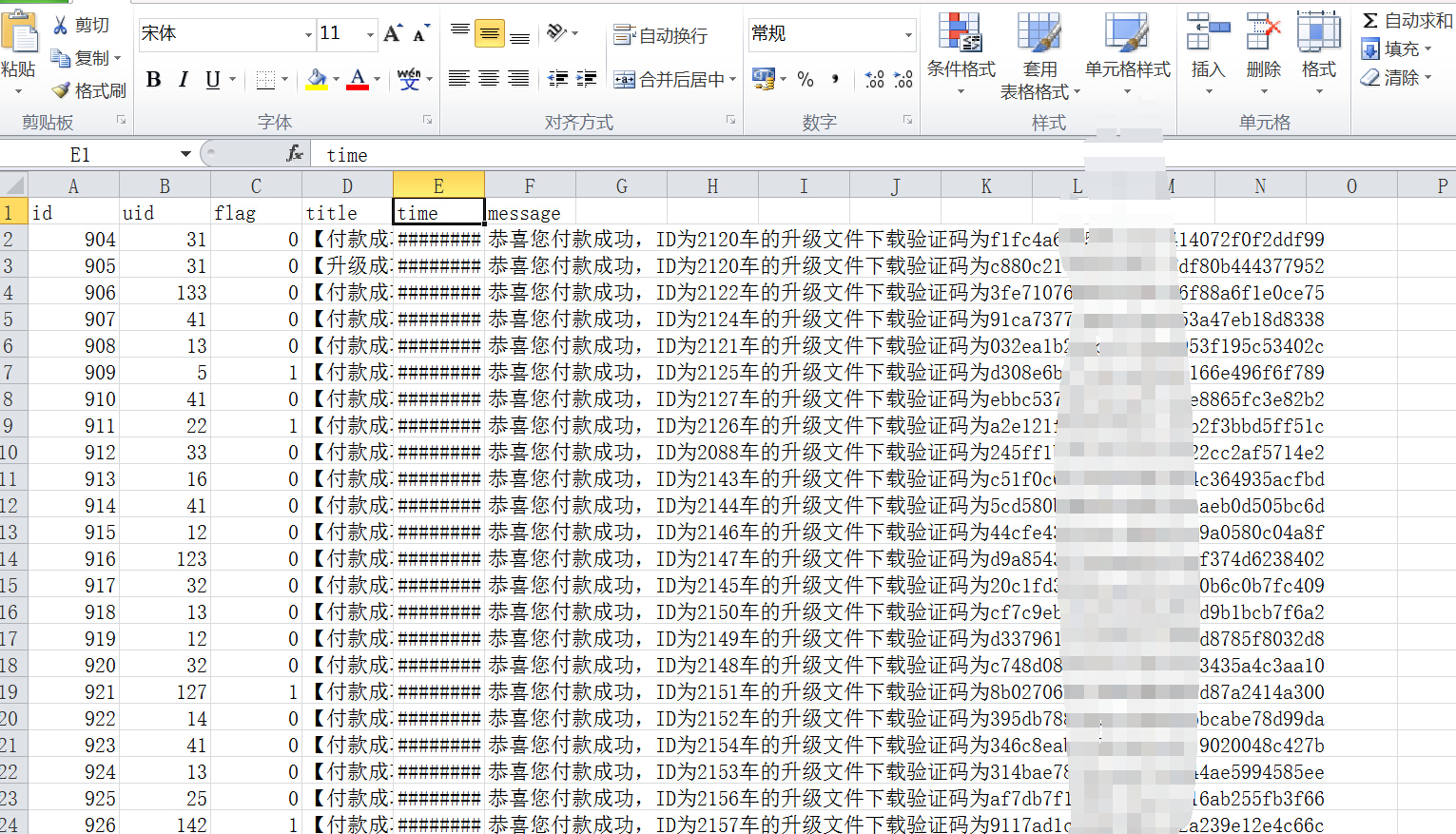The height and width of the screenshot is (834, 1456).
Task: Apply percent style
Action: [806, 80]
